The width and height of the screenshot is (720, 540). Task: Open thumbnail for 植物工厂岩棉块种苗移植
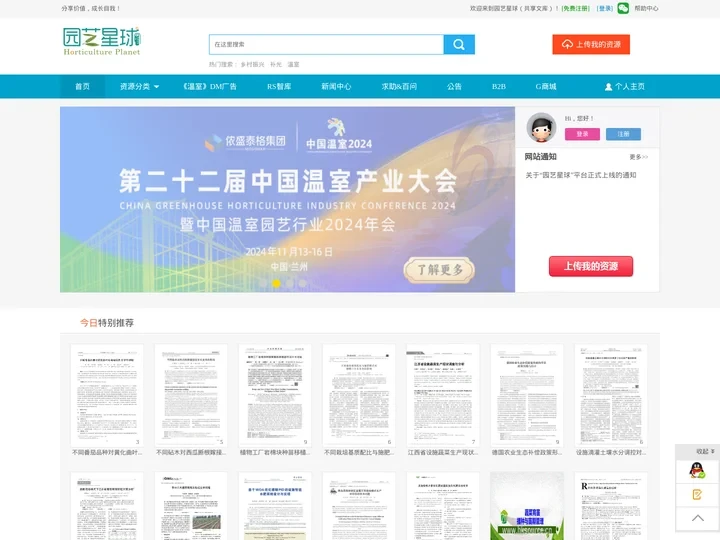pos(275,395)
